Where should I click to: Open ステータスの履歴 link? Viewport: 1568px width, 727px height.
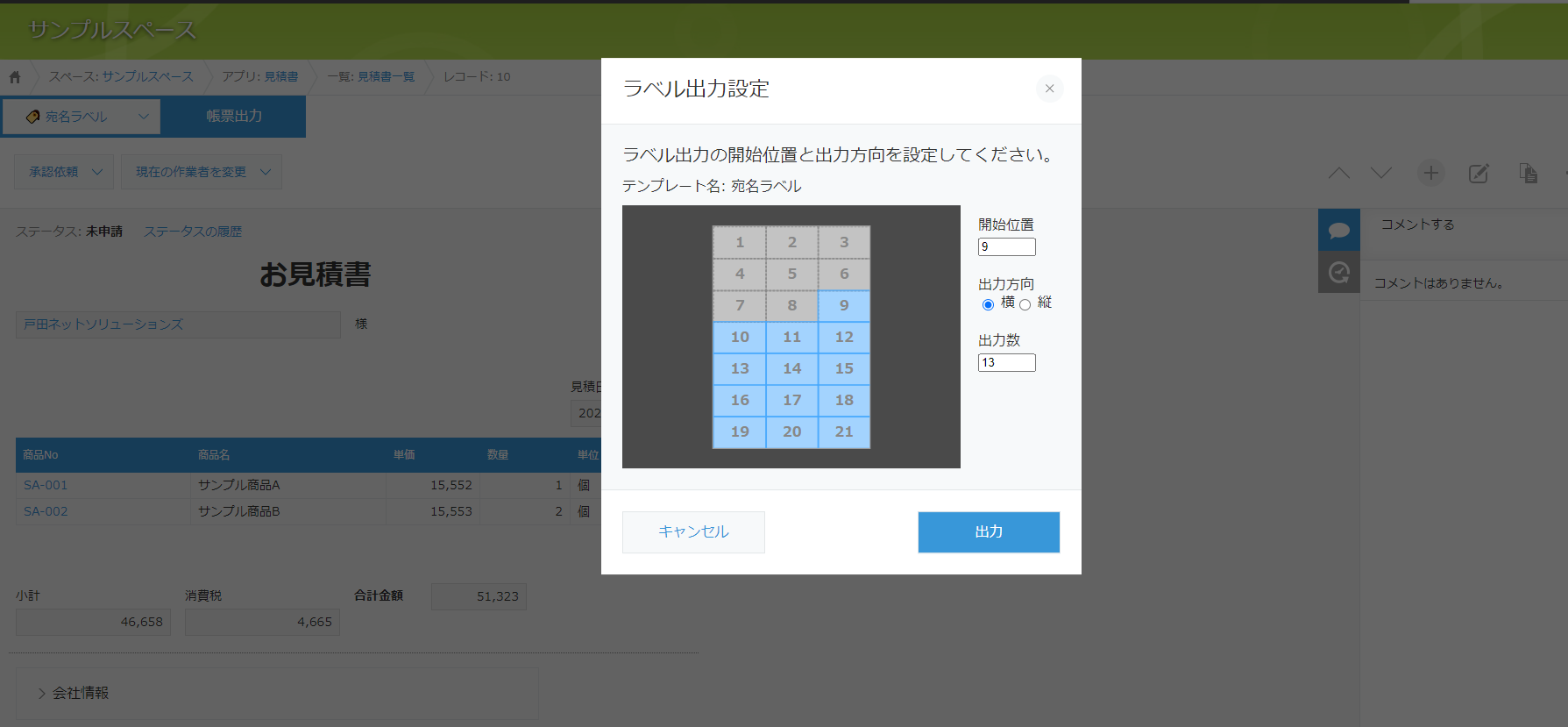tap(193, 232)
